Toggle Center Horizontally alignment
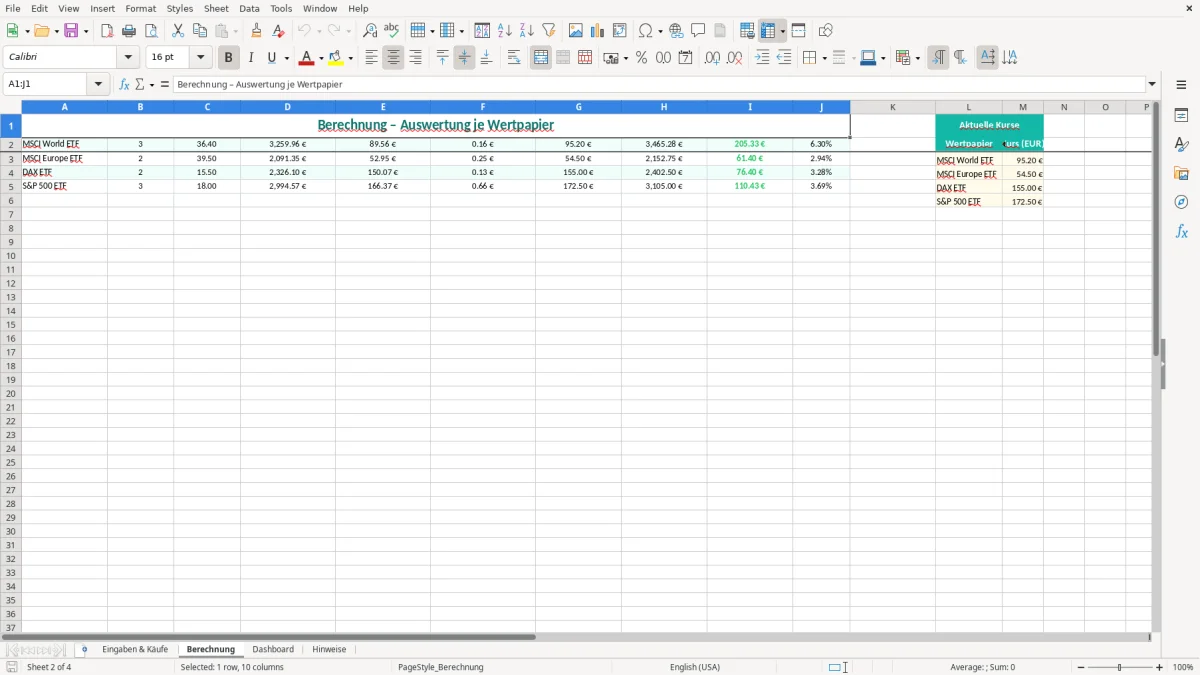 click(x=393, y=58)
